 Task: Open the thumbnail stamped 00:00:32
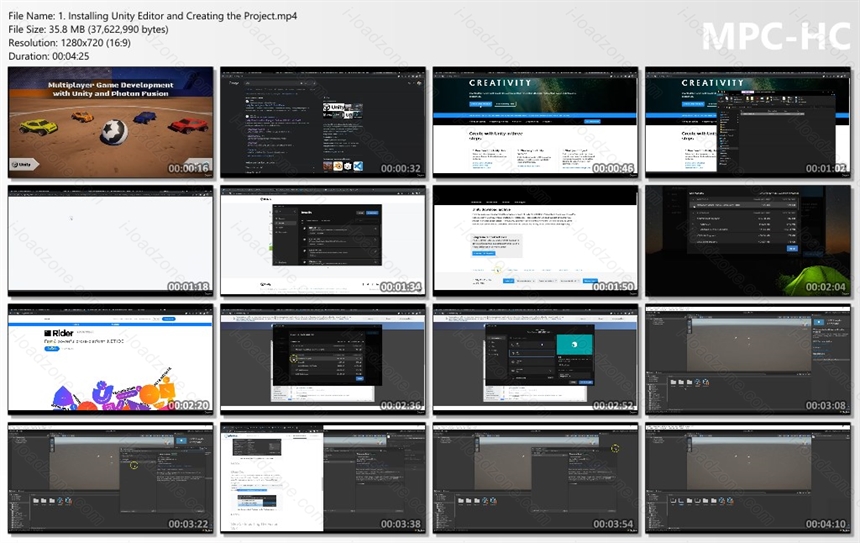click(322, 122)
